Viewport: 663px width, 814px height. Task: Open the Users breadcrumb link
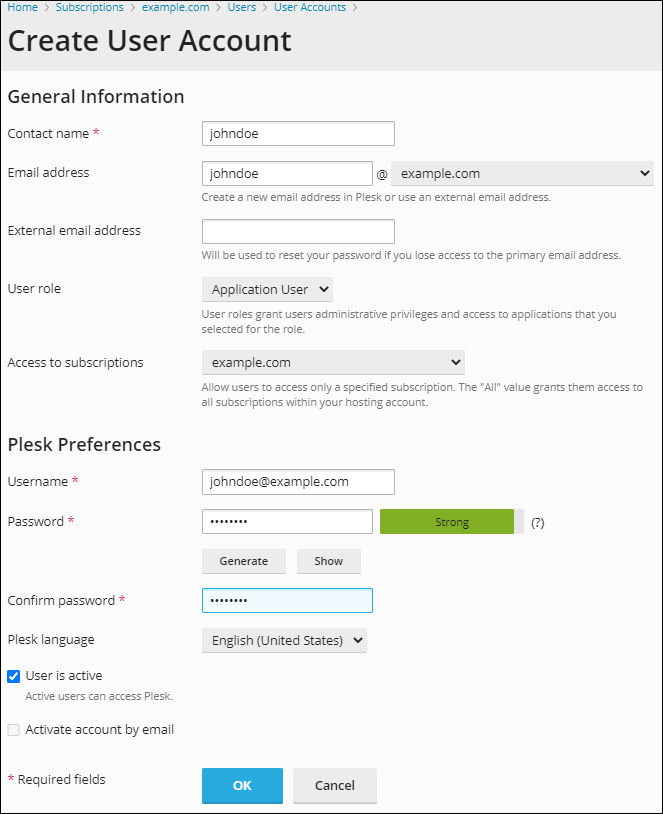(241, 7)
